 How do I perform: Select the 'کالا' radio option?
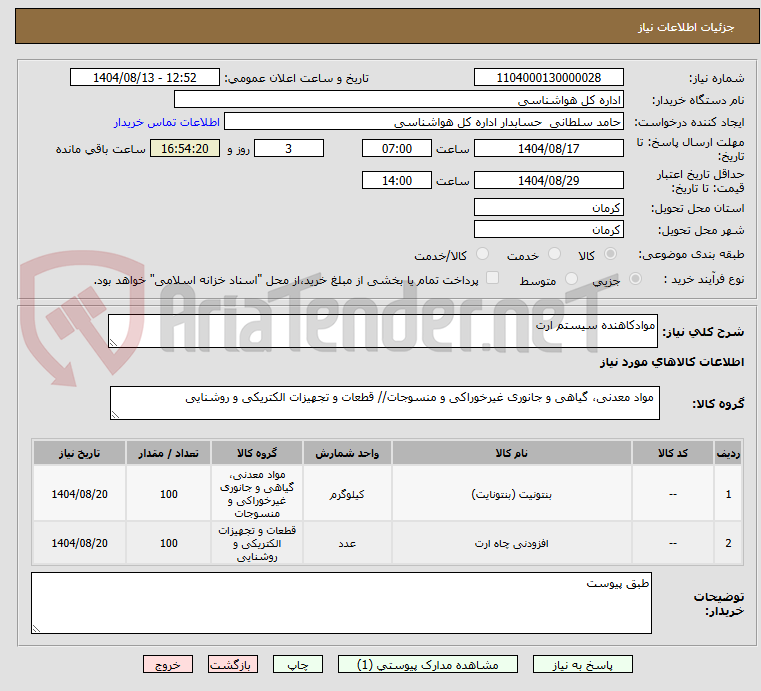(x=611, y=254)
